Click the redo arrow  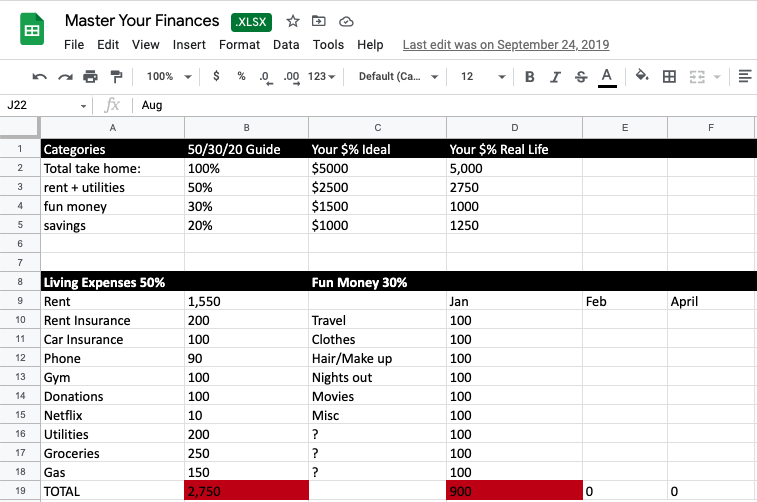[65, 76]
